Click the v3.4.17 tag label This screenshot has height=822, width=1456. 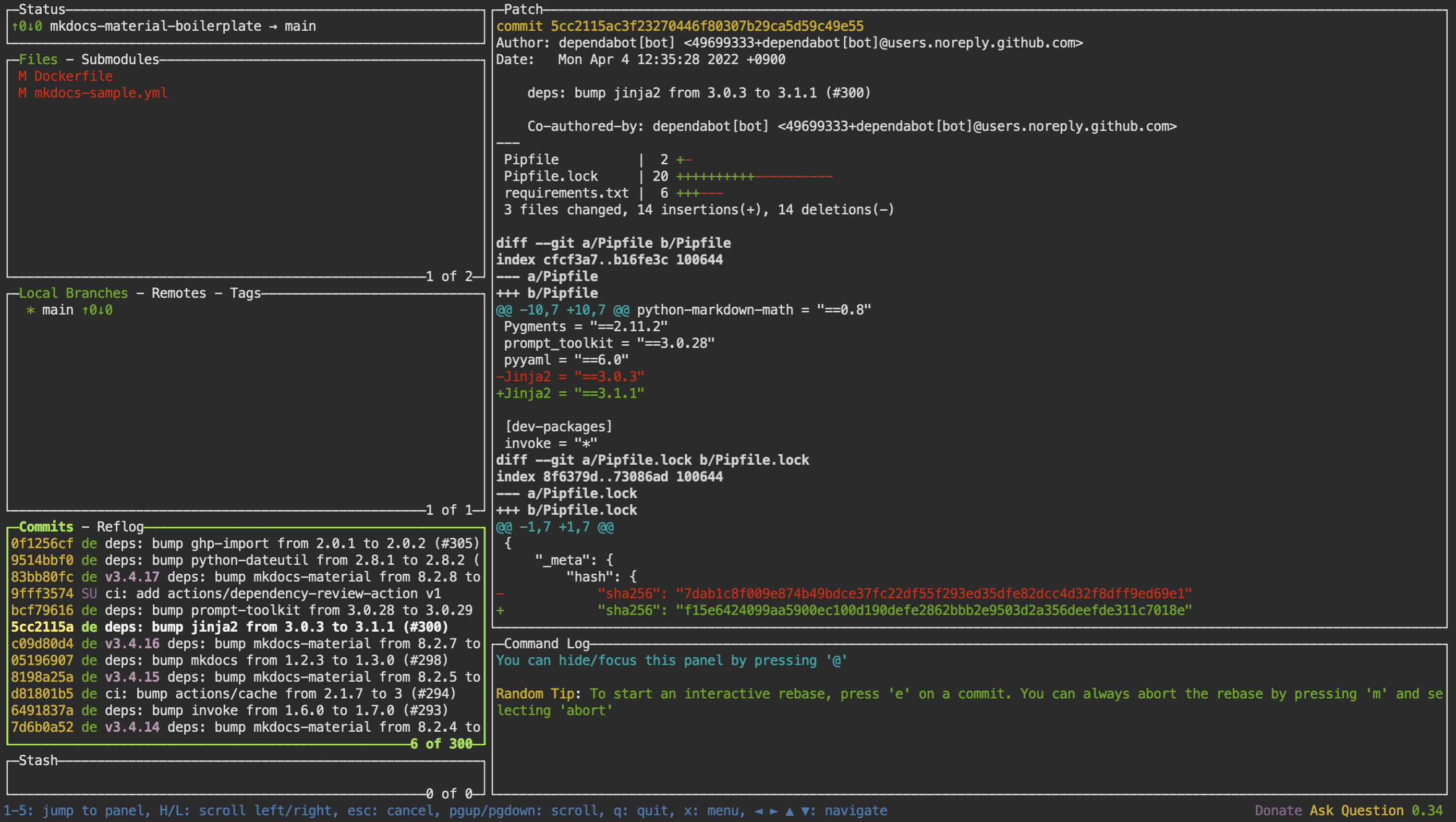tap(132, 577)
